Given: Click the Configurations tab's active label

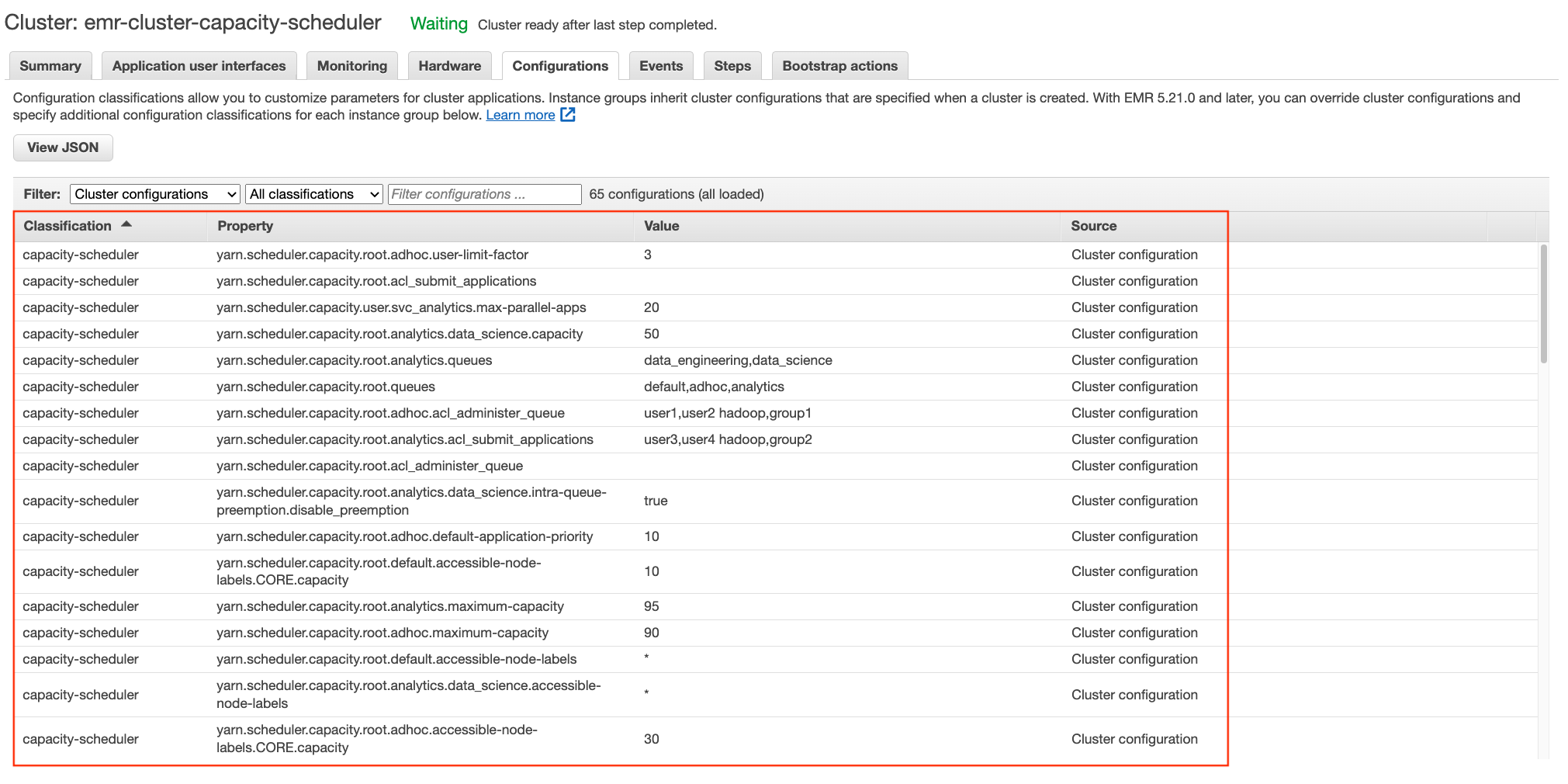Looking at the screenshot, I should point(559,65).
